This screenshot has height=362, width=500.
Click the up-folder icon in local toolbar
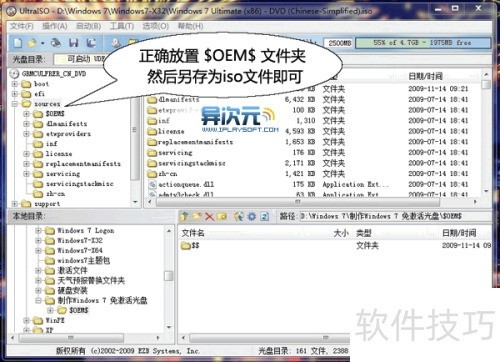184,217
